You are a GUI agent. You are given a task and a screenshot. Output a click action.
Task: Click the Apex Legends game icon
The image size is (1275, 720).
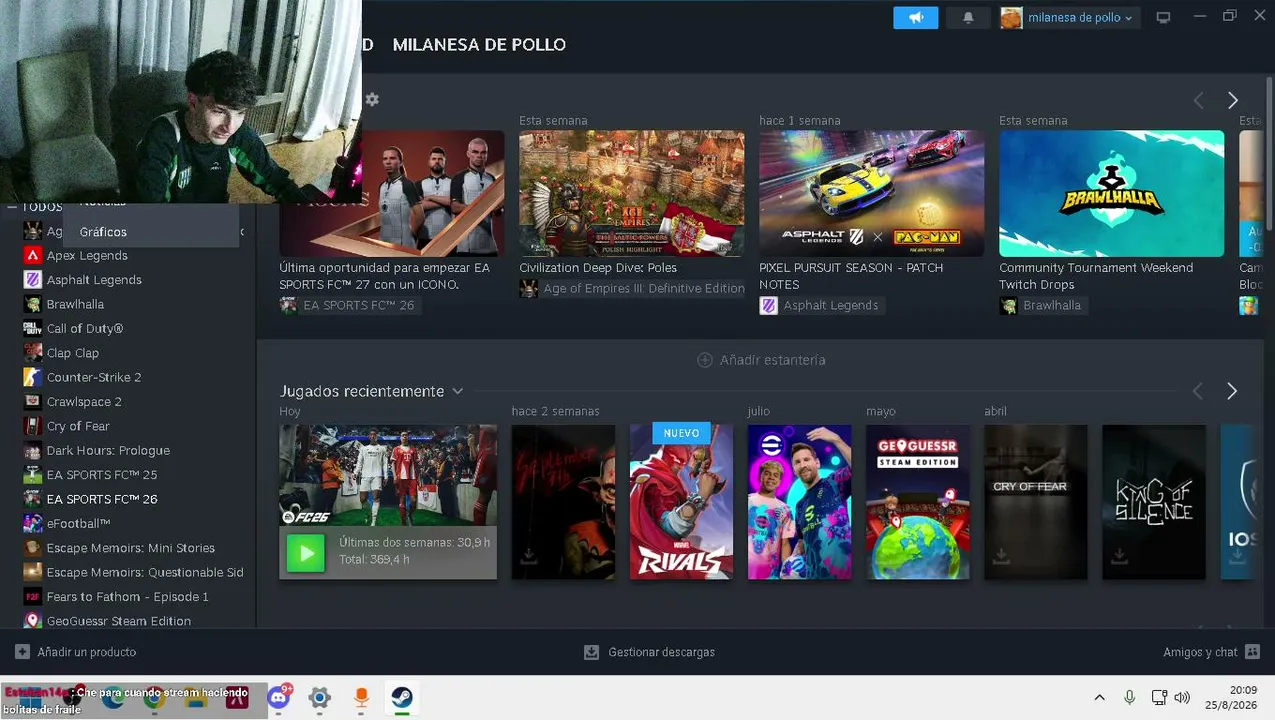click(32, 255)
